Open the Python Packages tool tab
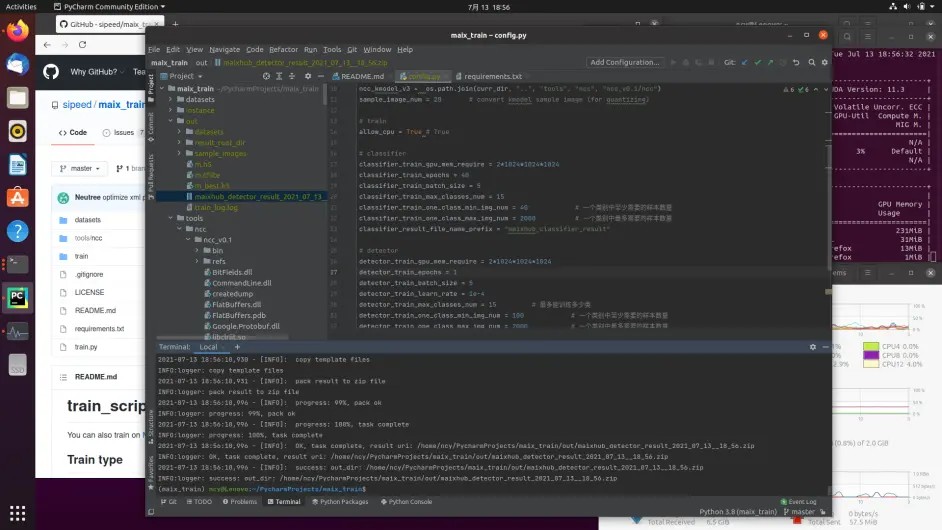 coord(340,502)
